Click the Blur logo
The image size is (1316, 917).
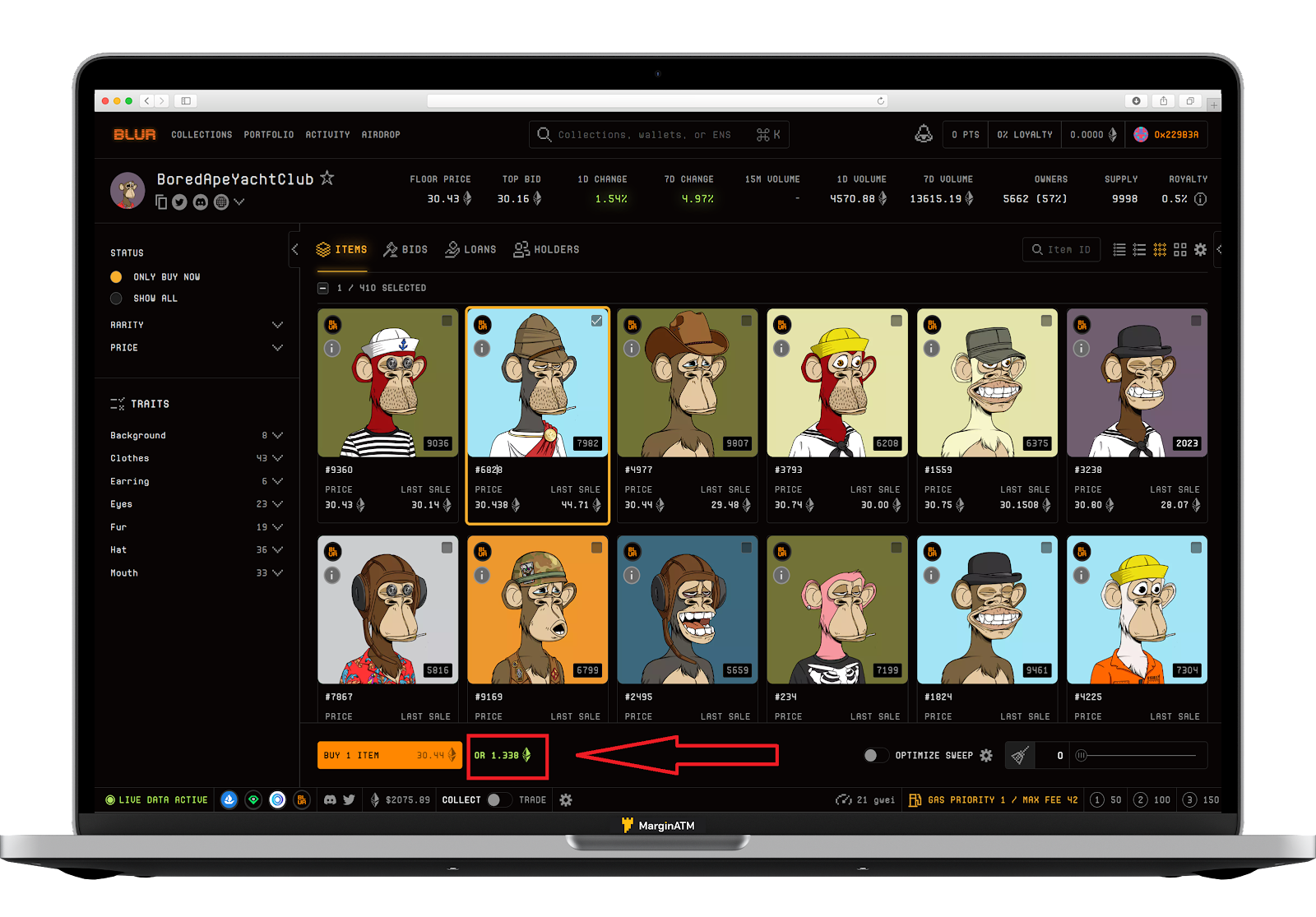[134, 134]
